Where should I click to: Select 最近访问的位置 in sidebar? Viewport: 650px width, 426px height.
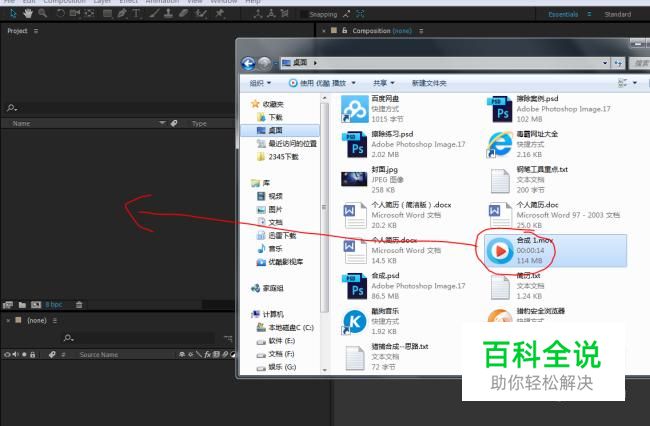pyautogui.click(x=287, y=144)
